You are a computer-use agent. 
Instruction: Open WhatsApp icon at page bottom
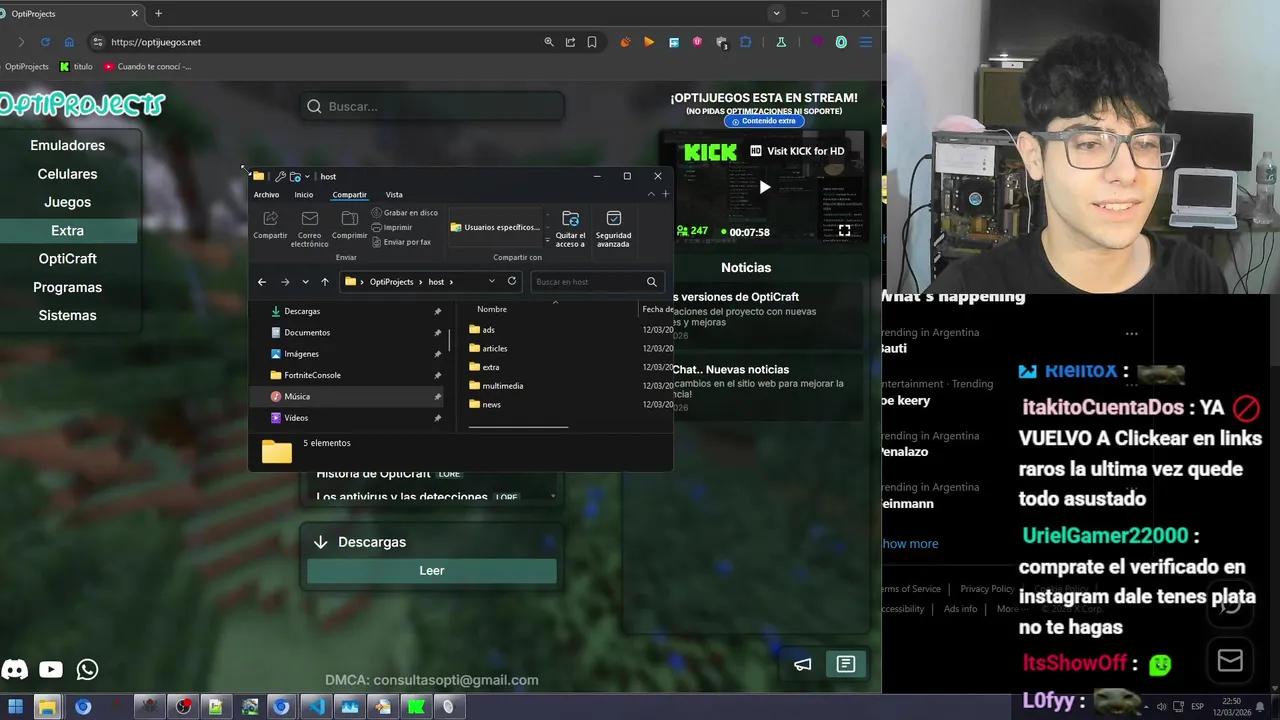[x=87, y=670]
